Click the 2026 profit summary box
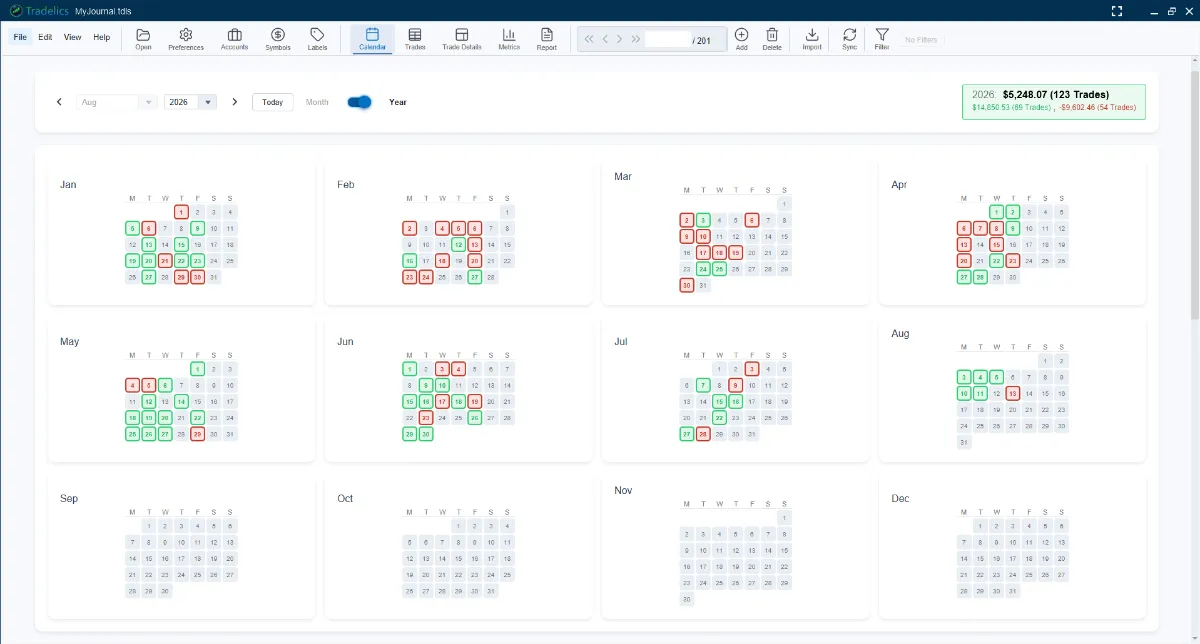The width and height of the screenshot is (1200, 644). (x=1054, y=101)
